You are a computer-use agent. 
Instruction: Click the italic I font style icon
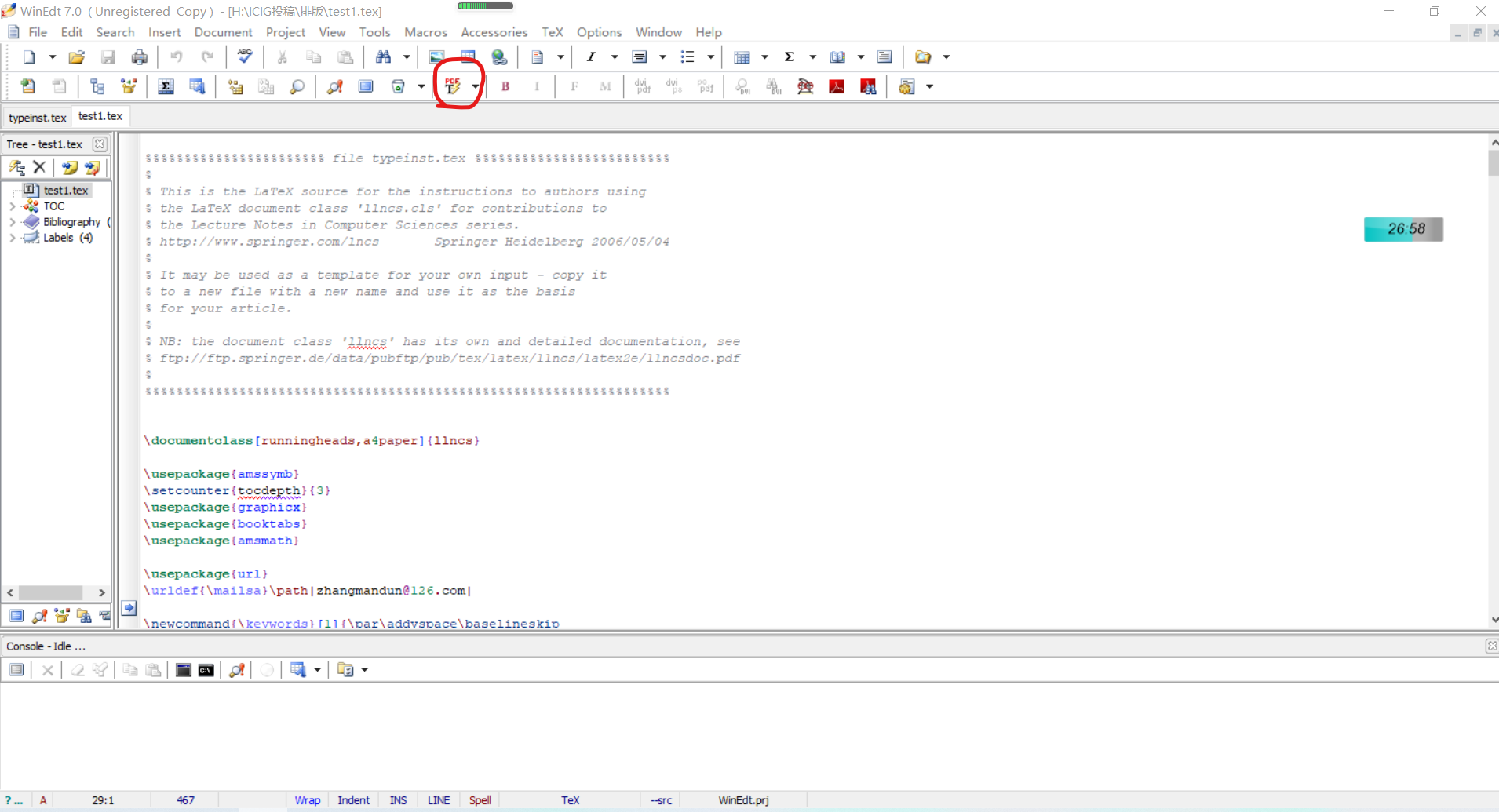[x=591, y=57]
